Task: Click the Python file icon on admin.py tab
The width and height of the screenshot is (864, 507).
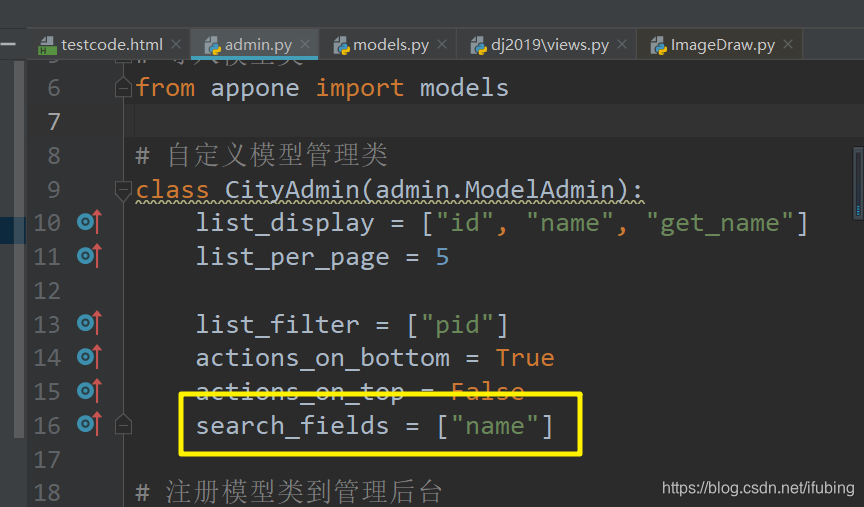Action: [x=212, y=45]
